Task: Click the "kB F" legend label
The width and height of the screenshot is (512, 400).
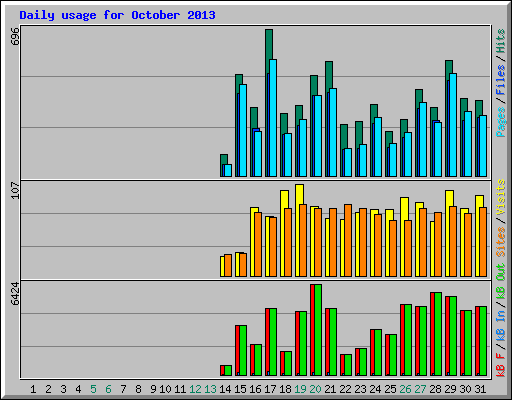Action: click(x=501, y=365)
